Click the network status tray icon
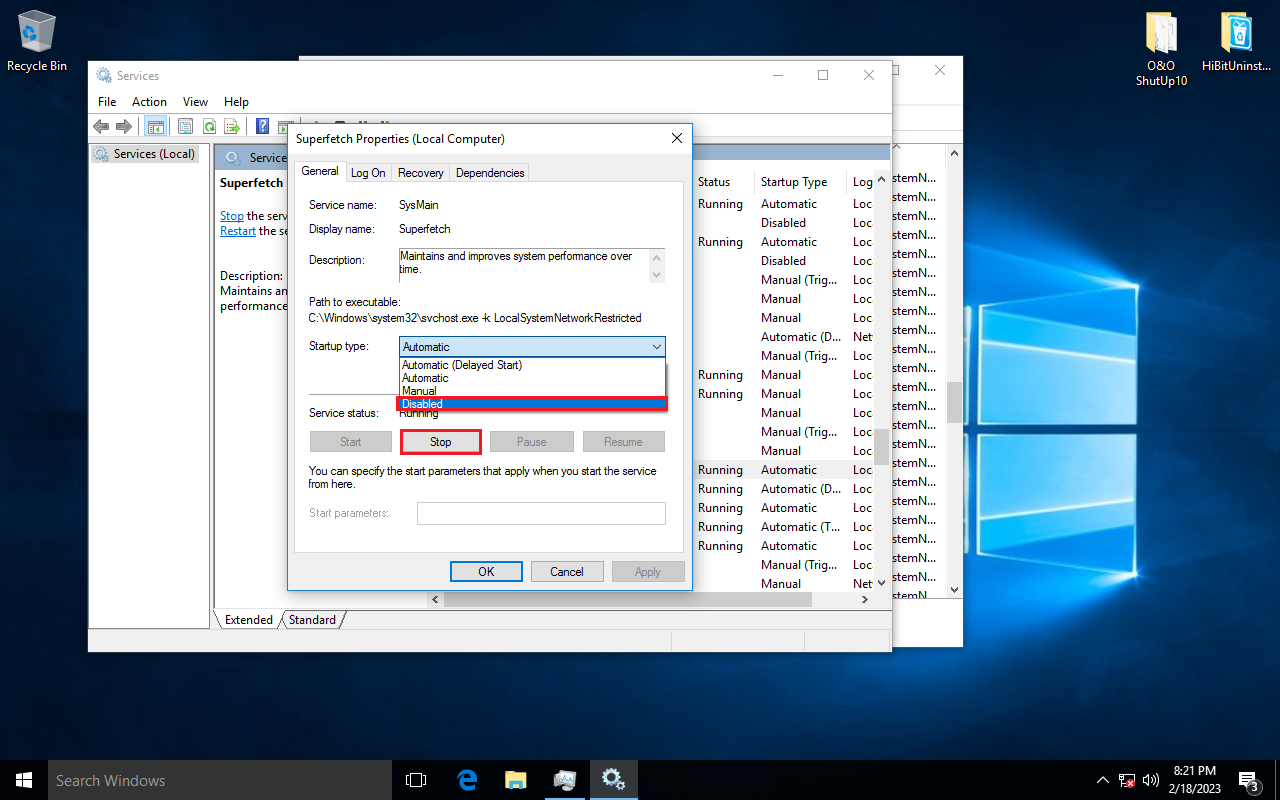This screenshot has height=800, width=1280. pos(1127,780)
